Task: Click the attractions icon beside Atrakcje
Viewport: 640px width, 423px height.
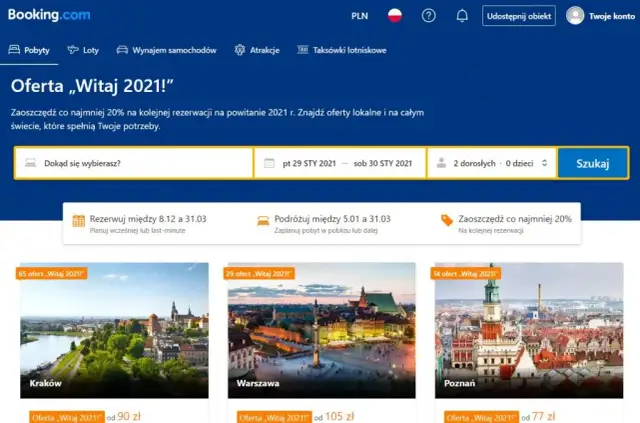Action: (x=240, y=50)
